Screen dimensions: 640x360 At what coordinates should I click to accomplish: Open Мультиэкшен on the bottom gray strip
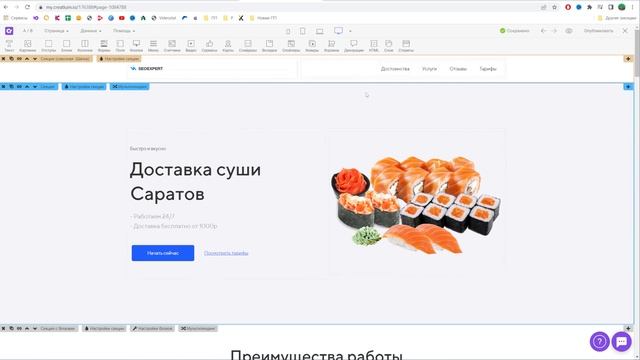pyautogui.click(x=198, y=328)
